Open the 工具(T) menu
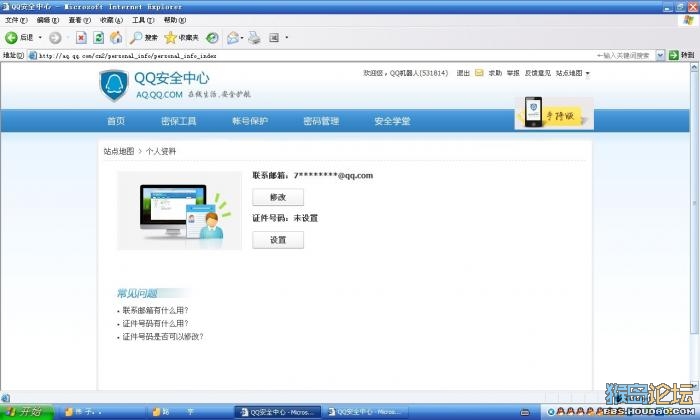 [x=143, y=20]
